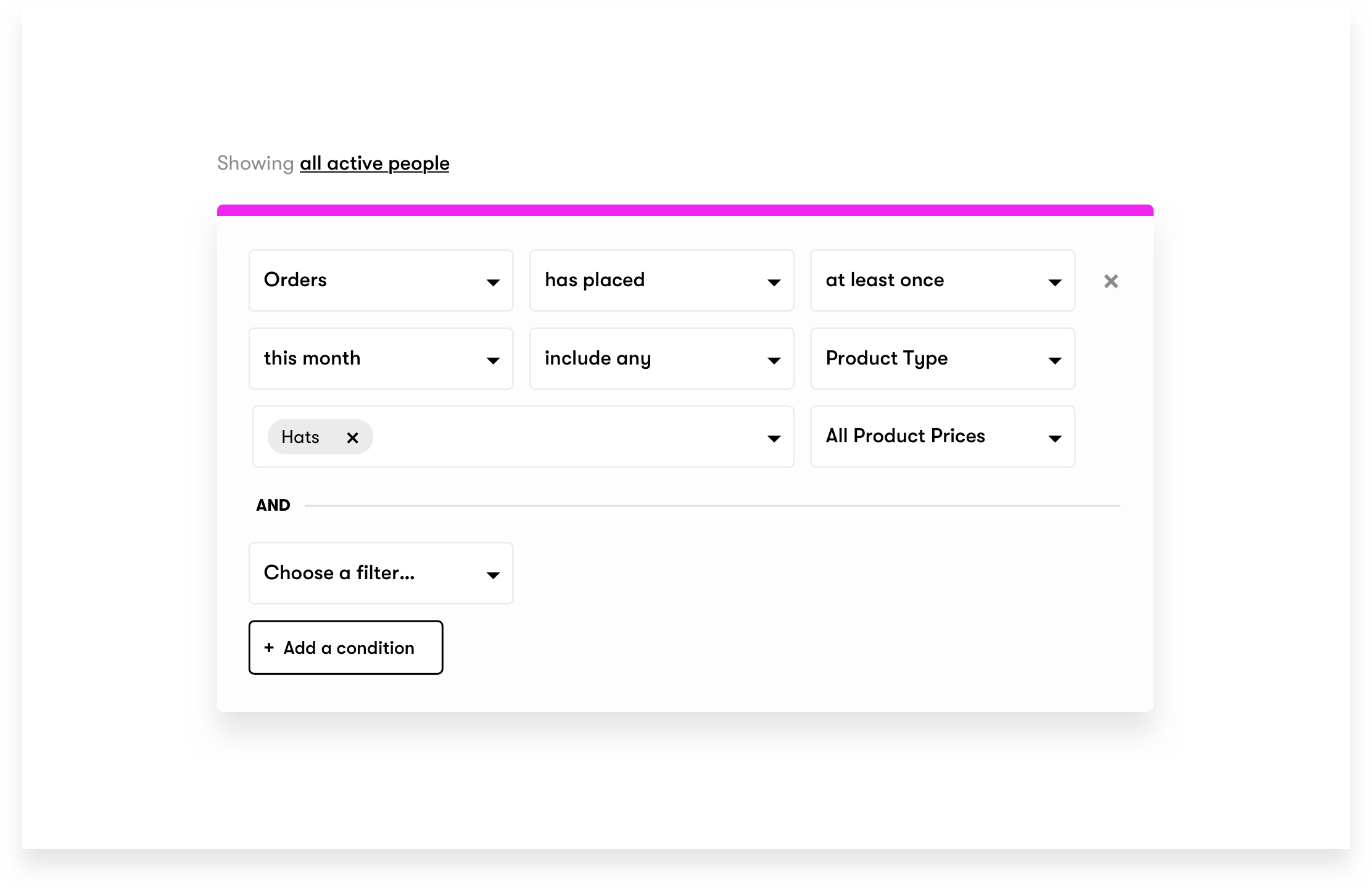This screenshot has width=1372, height=887.
Task: Click the chevron on "this month"
Action: [x=493, y=360]
